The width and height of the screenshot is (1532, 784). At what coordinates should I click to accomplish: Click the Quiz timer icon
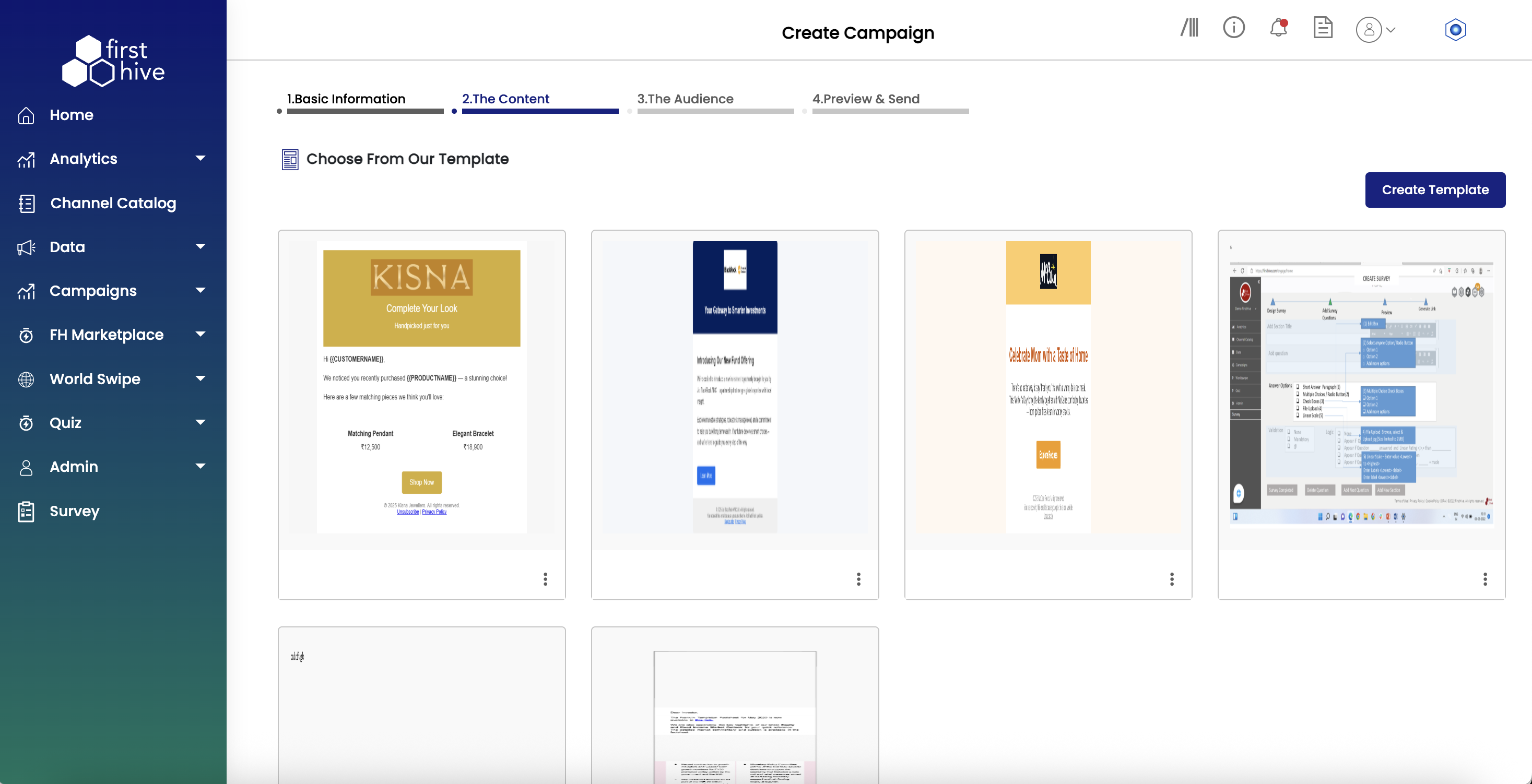click(26, 423)
